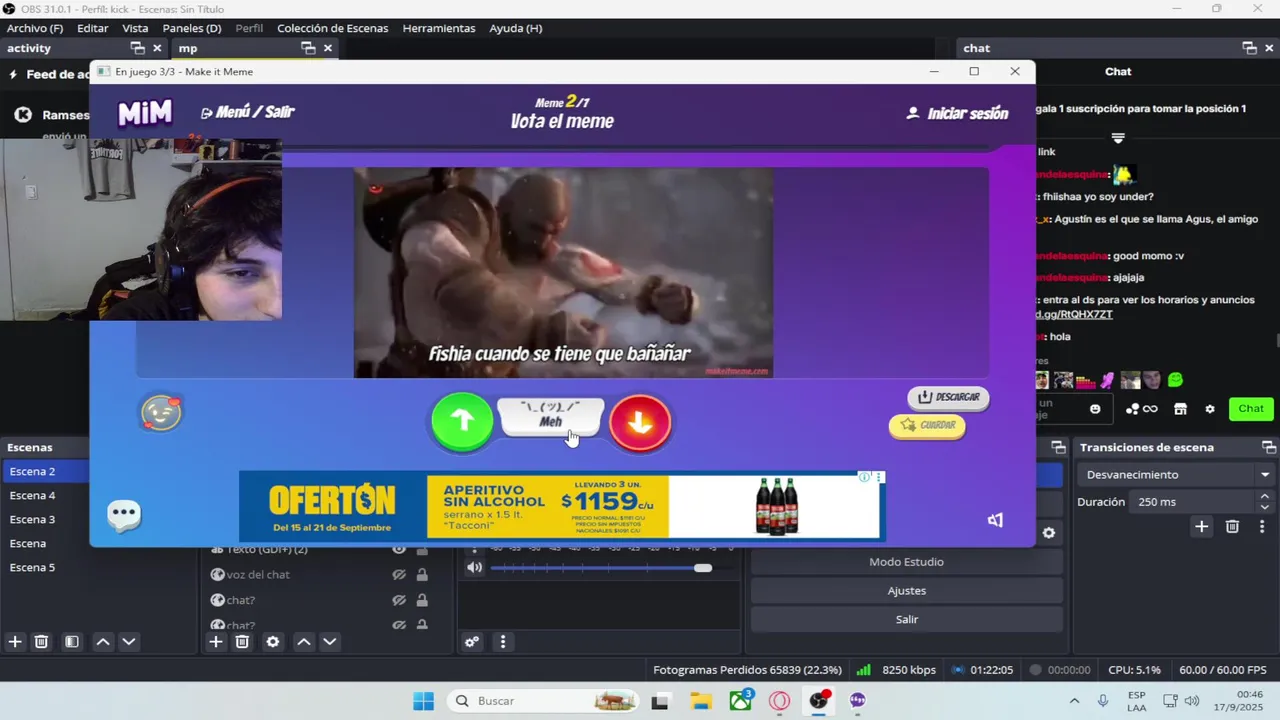Image resolution: width=1280 pixels, height=720 pixels.
Task: Click the Descargar button
Action: pos(948,397)
